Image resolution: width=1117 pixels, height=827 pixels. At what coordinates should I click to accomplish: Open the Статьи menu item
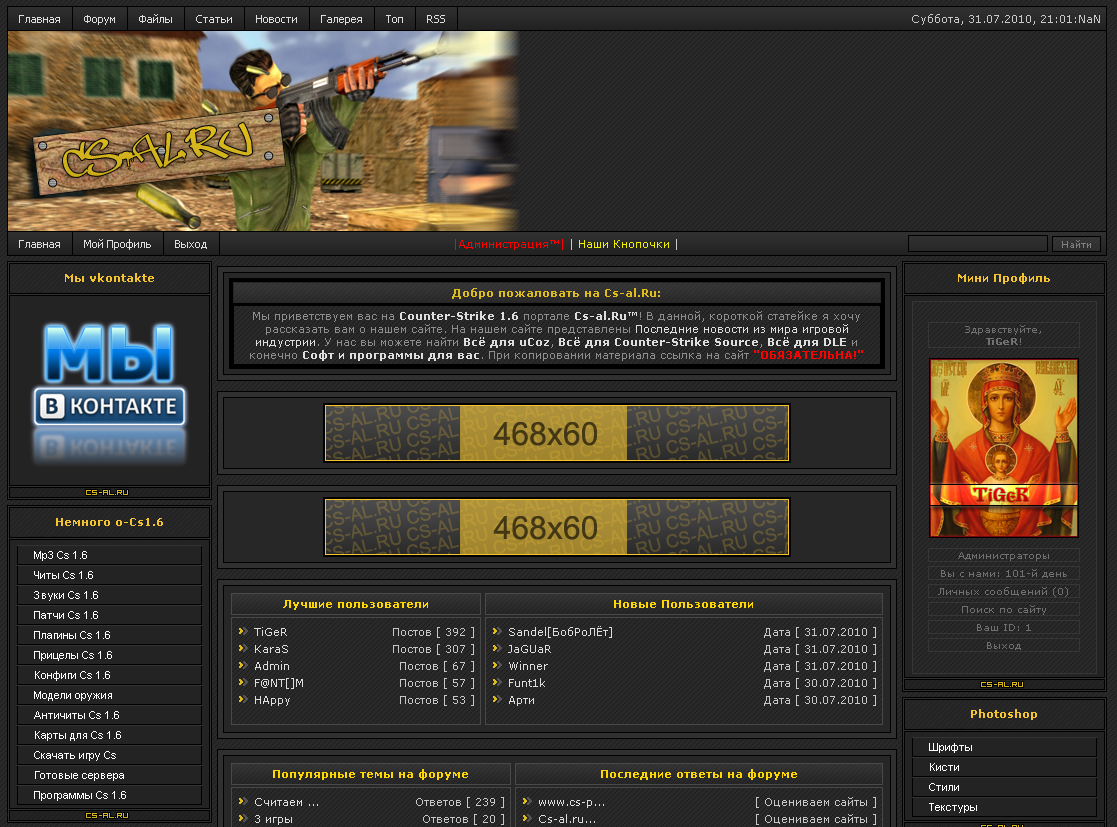pyautogui.click(x=214, y=19)
